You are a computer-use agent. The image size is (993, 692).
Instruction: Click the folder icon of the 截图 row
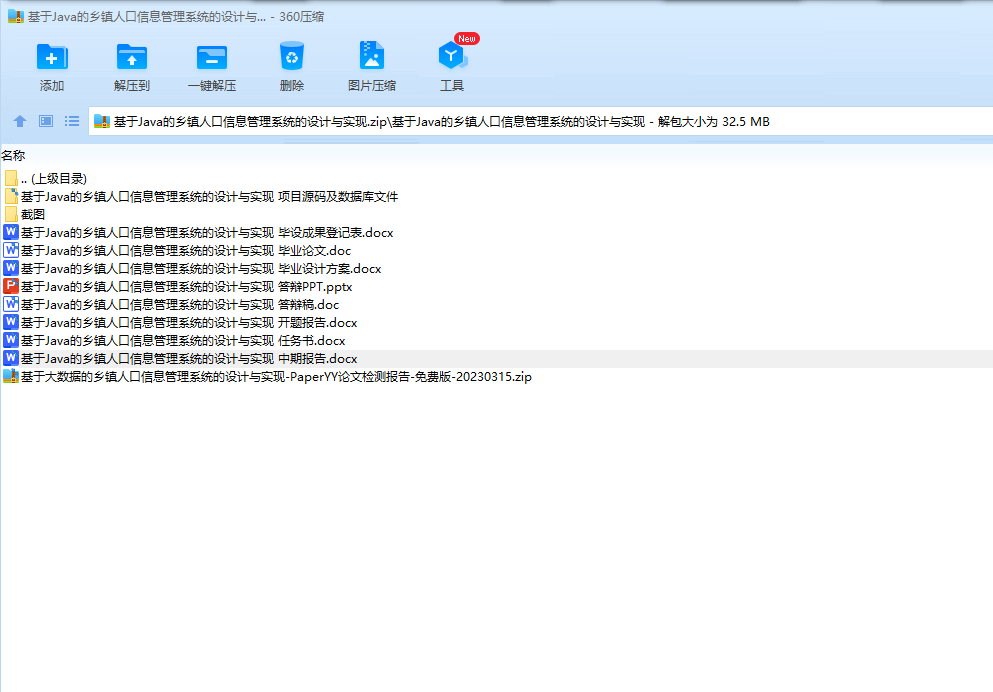11,214
